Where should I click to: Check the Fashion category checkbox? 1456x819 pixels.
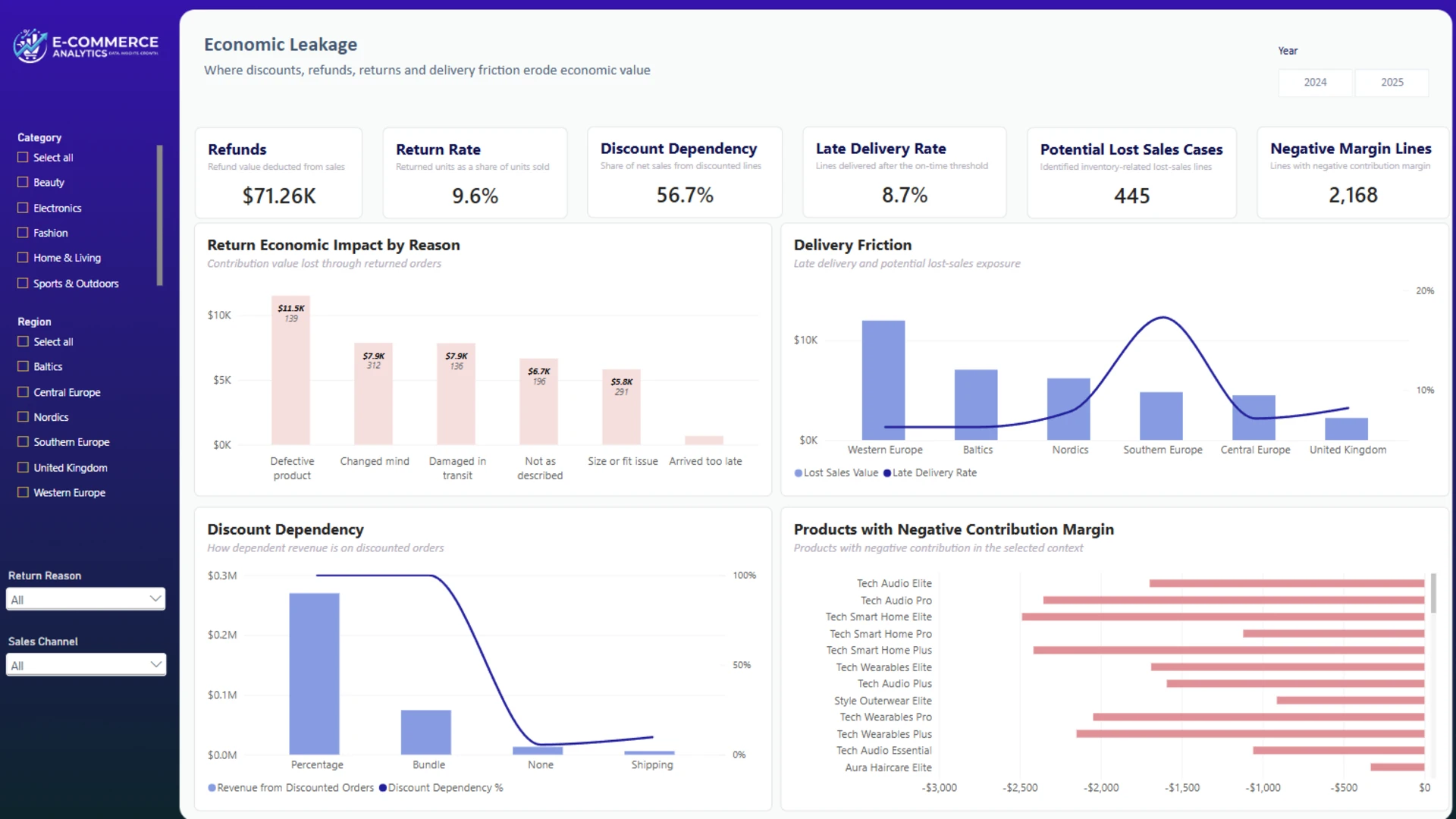coord(23,233)
